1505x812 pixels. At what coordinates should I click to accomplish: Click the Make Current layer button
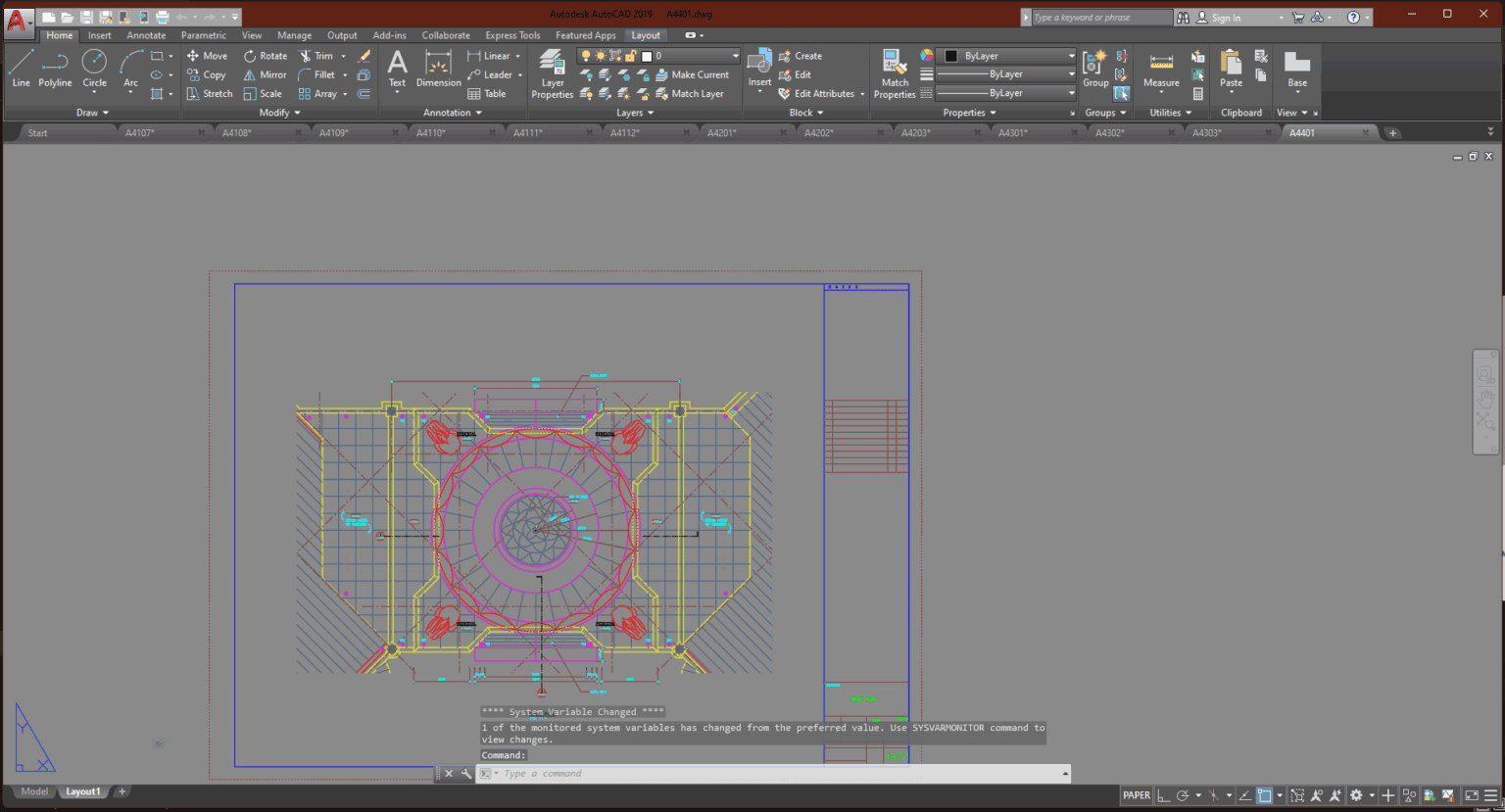click(695, 74)
